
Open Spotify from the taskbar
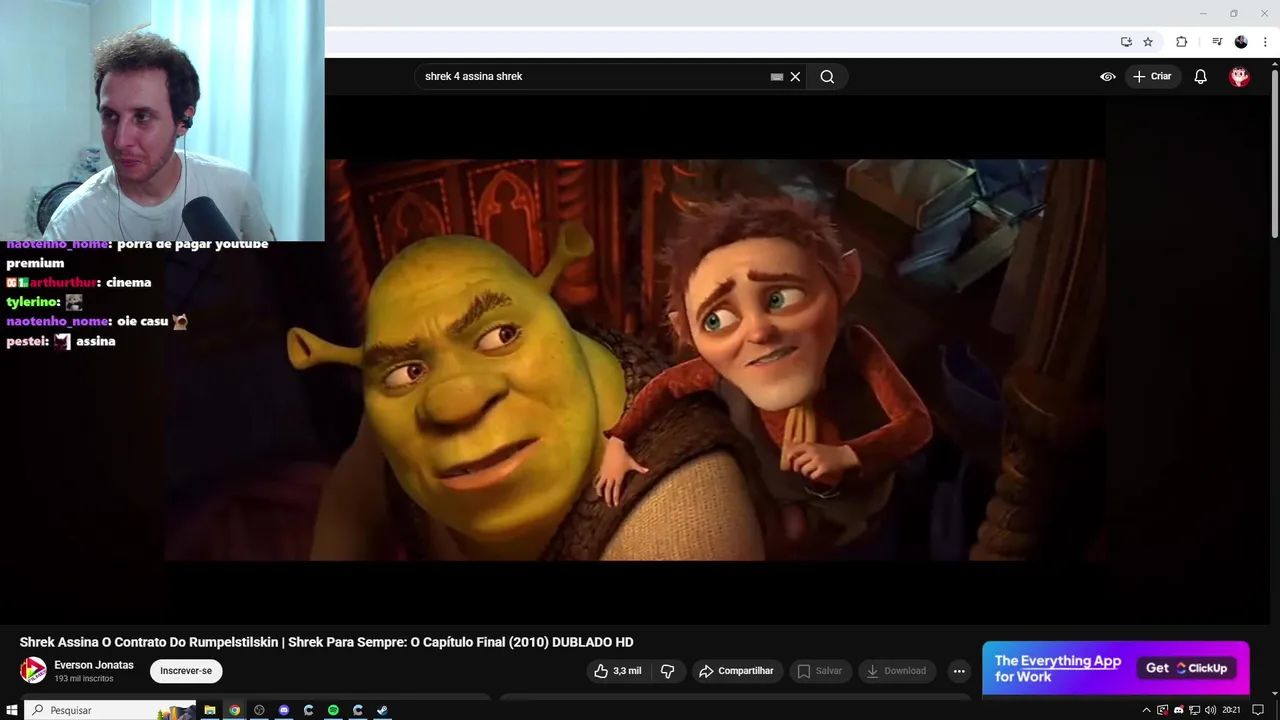pos(333,710)
